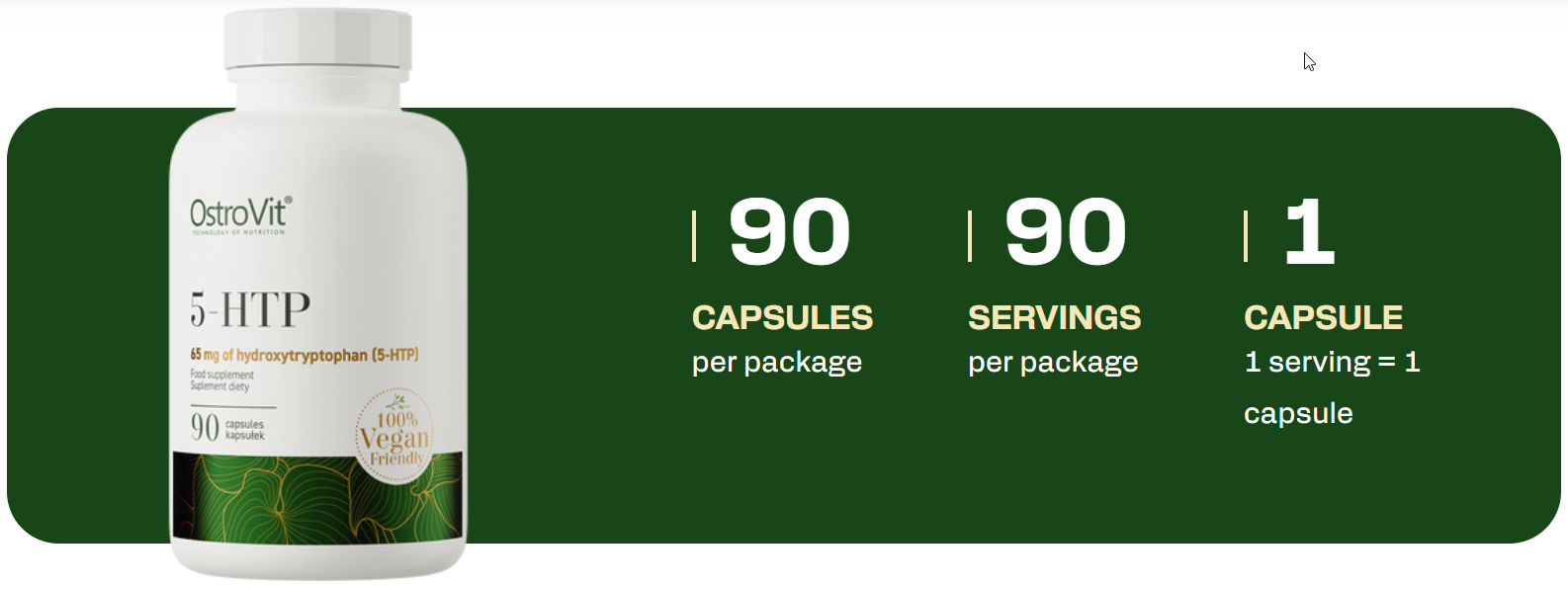Click the vertical divider bar before number 1
Image resolution: width=1568 pixels, height=590 pixels.
click(1246, 236)
